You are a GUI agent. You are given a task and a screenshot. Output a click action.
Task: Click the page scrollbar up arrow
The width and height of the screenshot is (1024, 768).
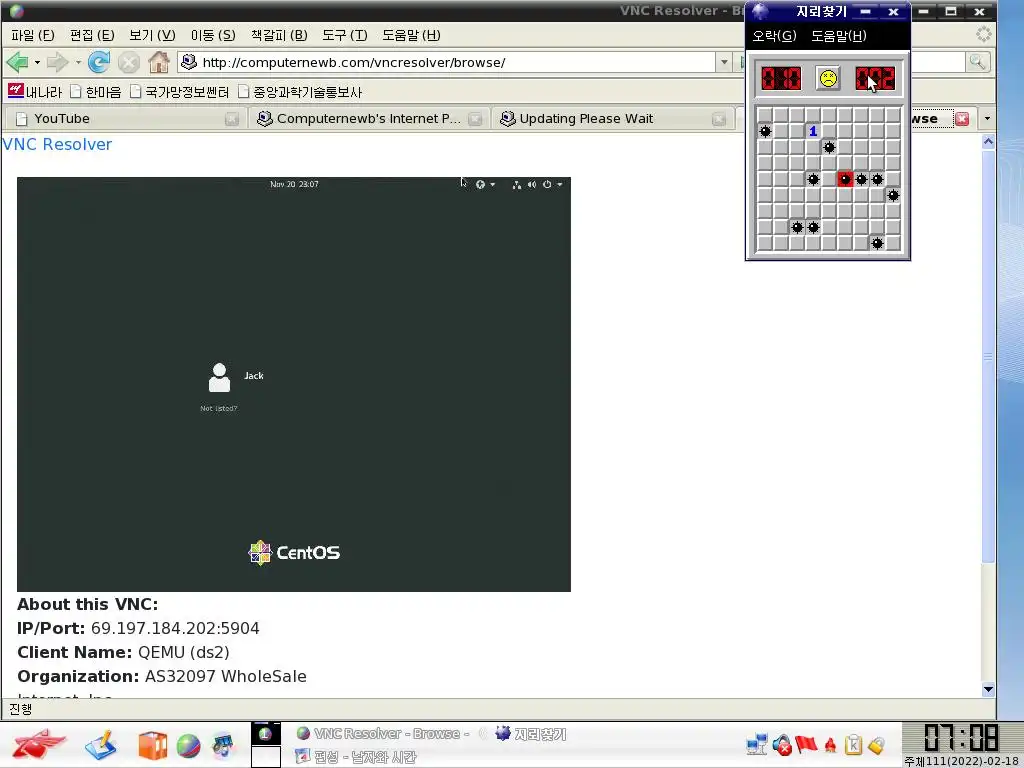click(988, 142)
